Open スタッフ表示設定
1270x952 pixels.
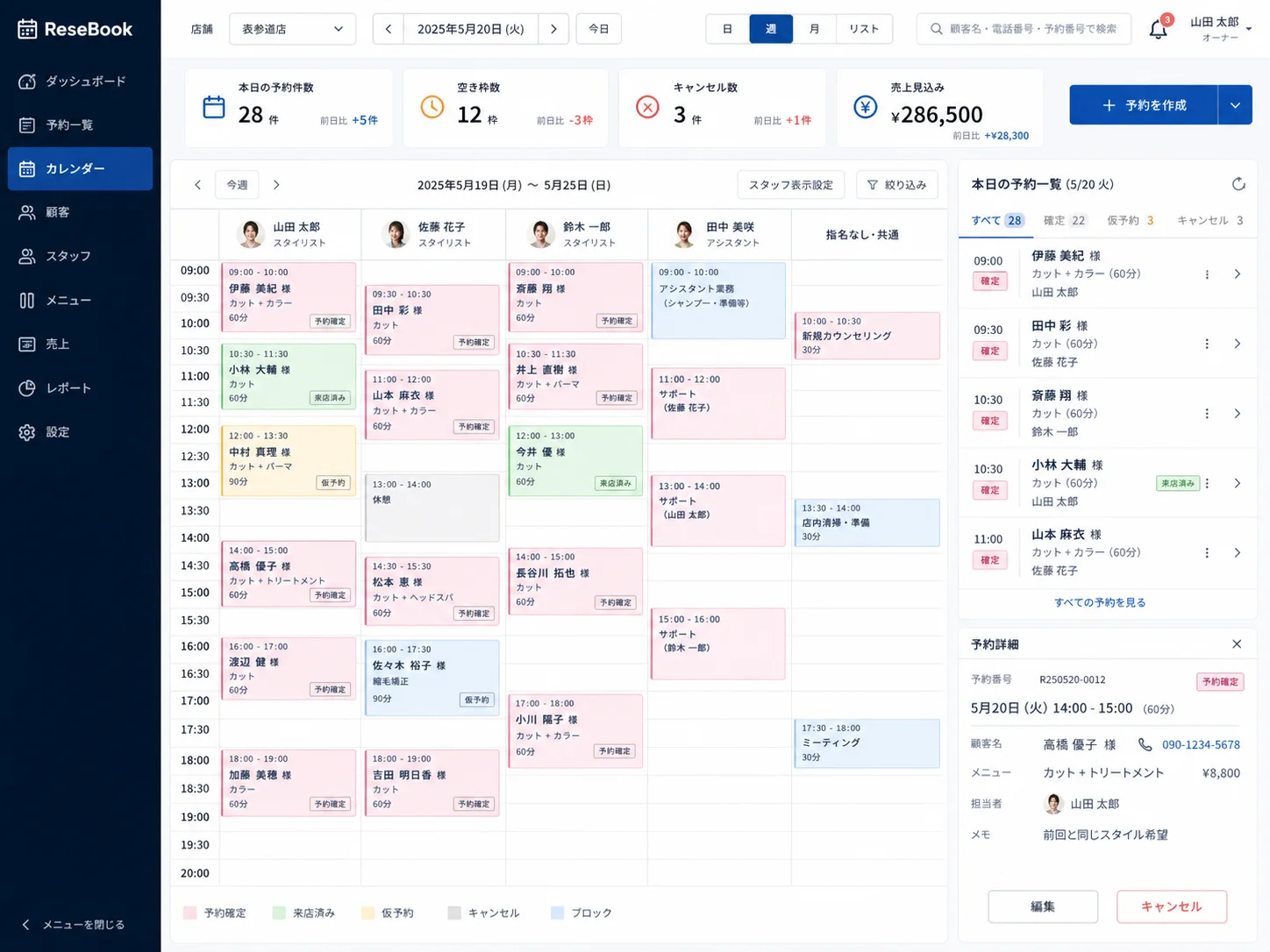coord(791,185)
